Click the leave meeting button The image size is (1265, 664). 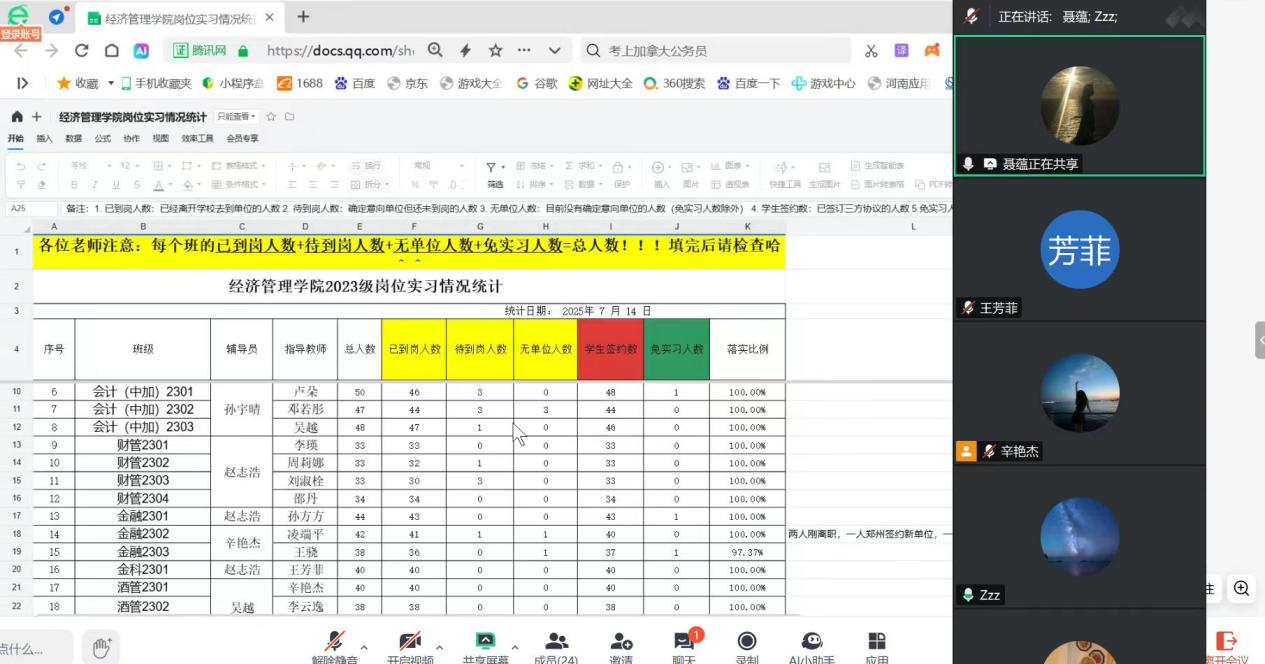[1226, 645]
